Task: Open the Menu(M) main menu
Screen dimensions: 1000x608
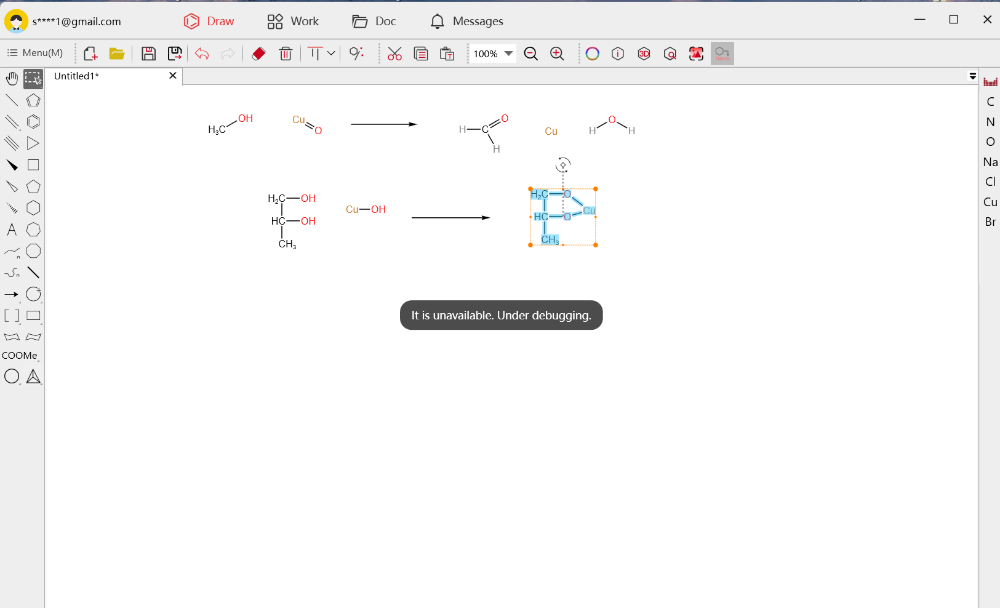Action: (35, 53)
